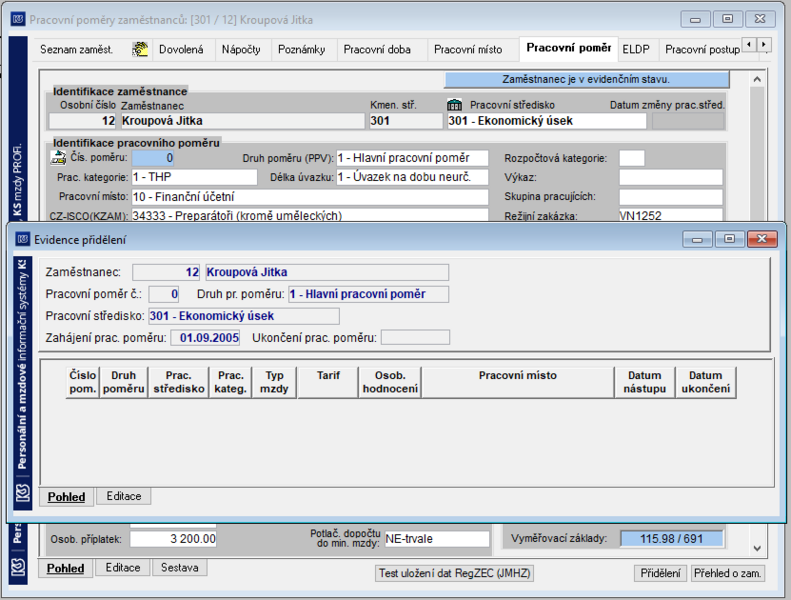Viewport: 791px width, 600px height.
Task: Click Test uložení dat RegZEC (JMHZ) button
Action: pos(455,573)
